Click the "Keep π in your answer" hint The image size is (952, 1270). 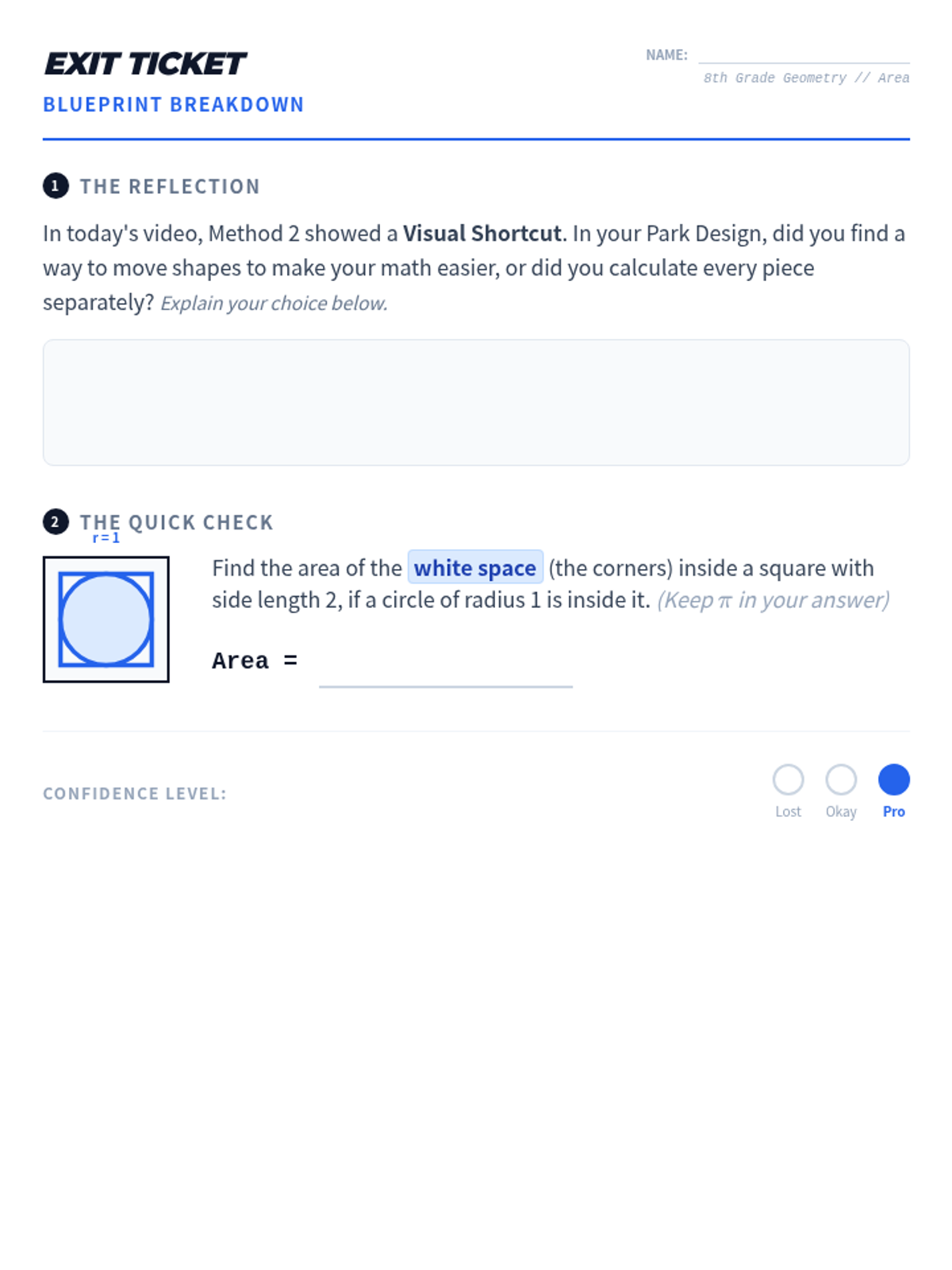click(x=773, y=600)
